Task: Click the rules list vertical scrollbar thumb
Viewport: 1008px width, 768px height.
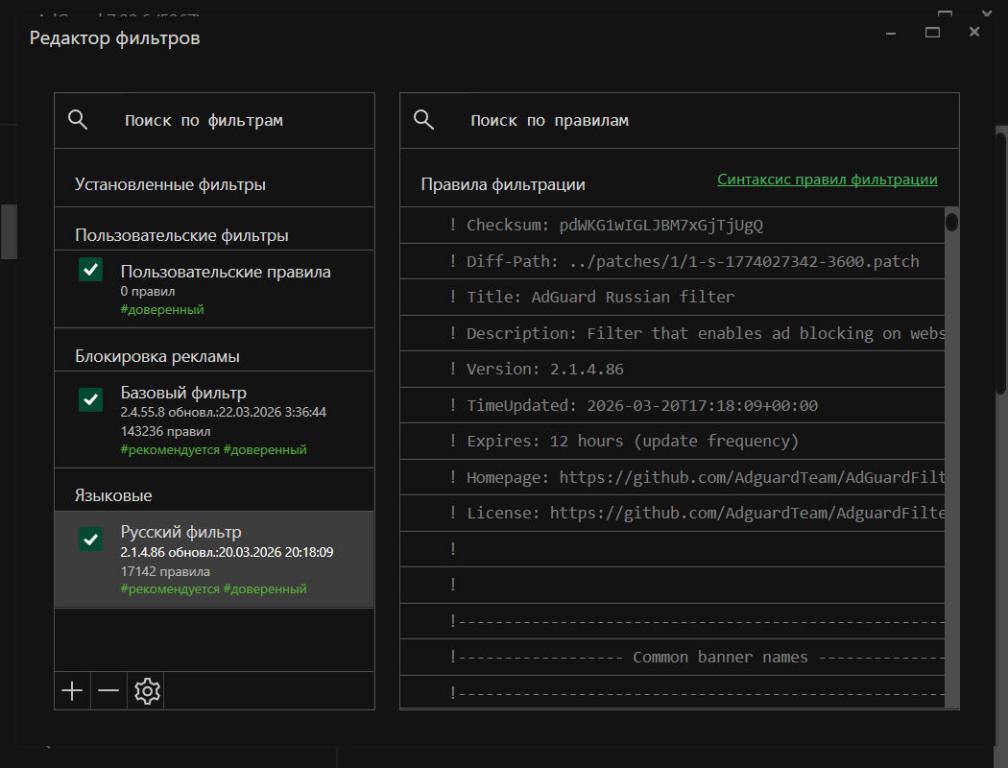Action: [x=952, y=222]
